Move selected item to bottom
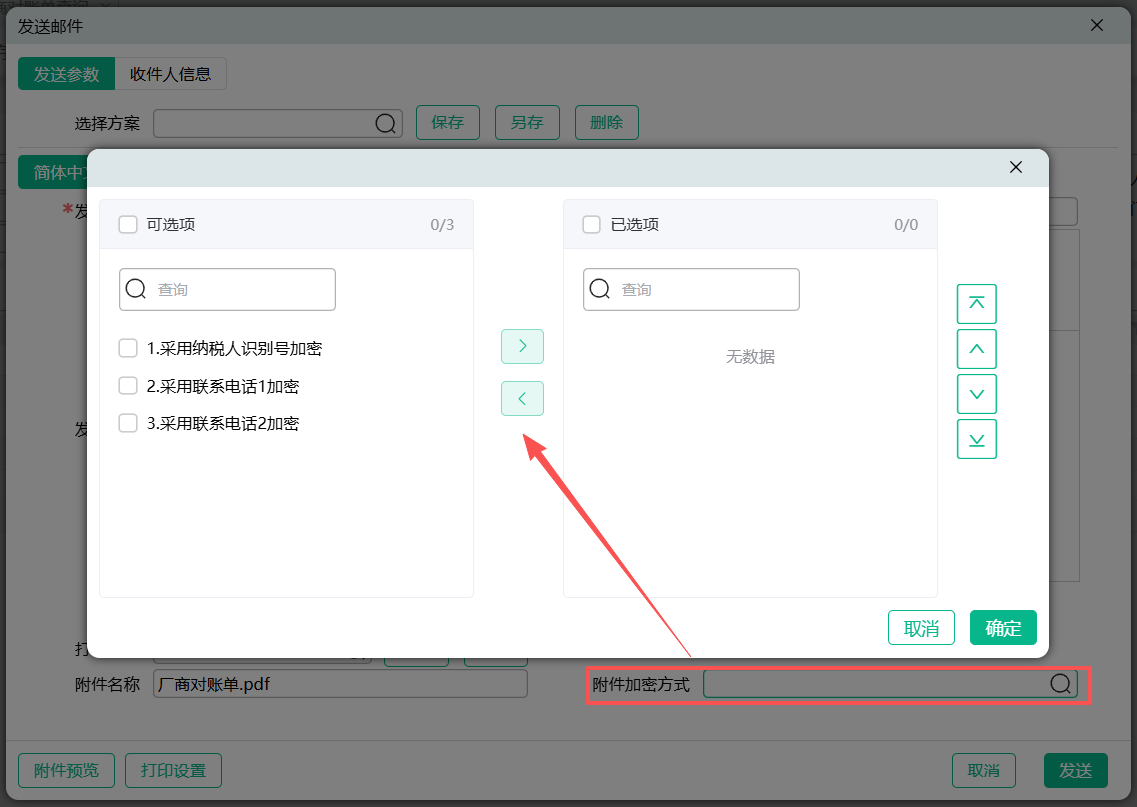The width and height of the screenshot is (1137, 807). [x=977, y=439]
